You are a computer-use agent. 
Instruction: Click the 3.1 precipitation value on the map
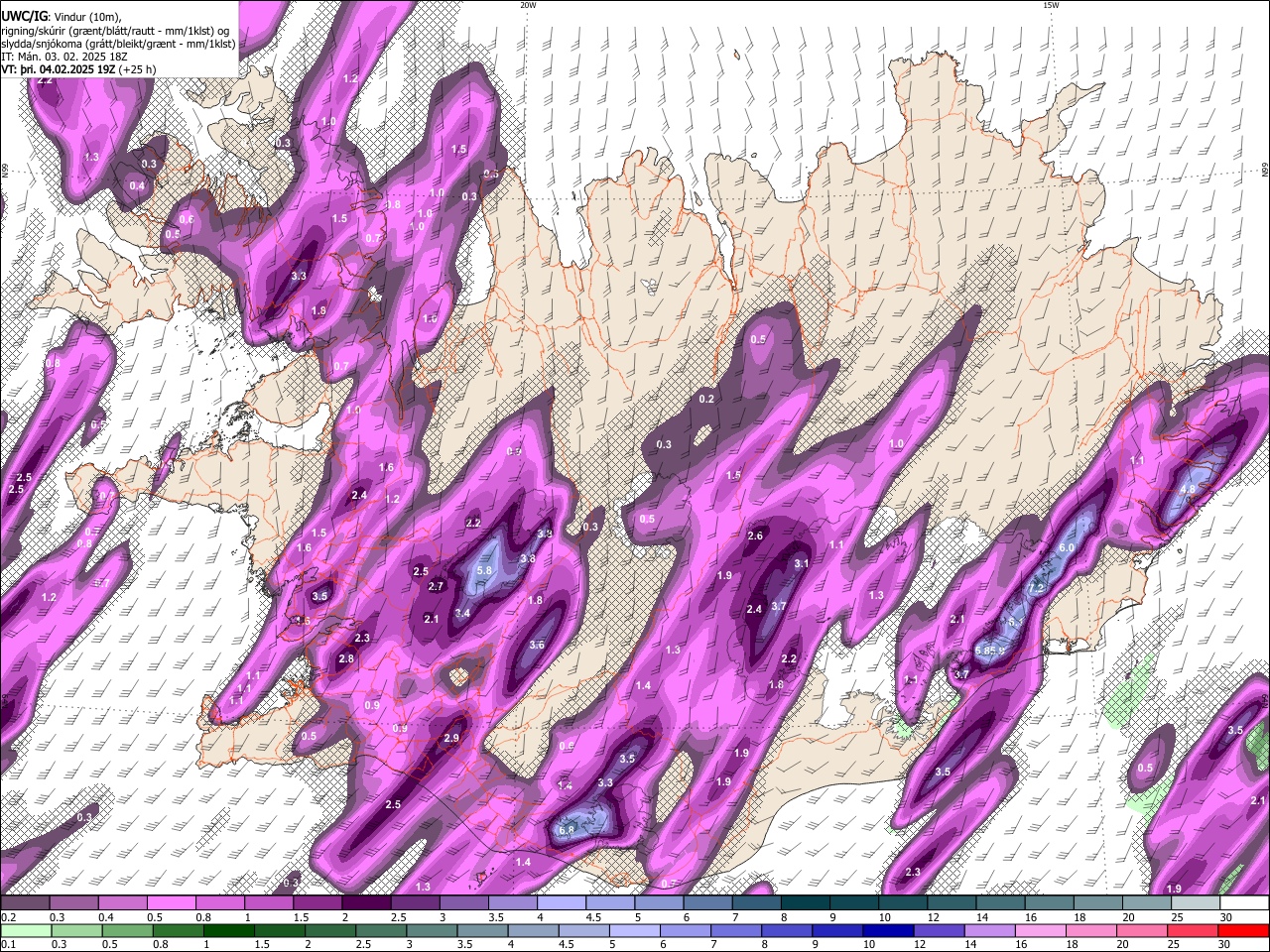(803, 563)
